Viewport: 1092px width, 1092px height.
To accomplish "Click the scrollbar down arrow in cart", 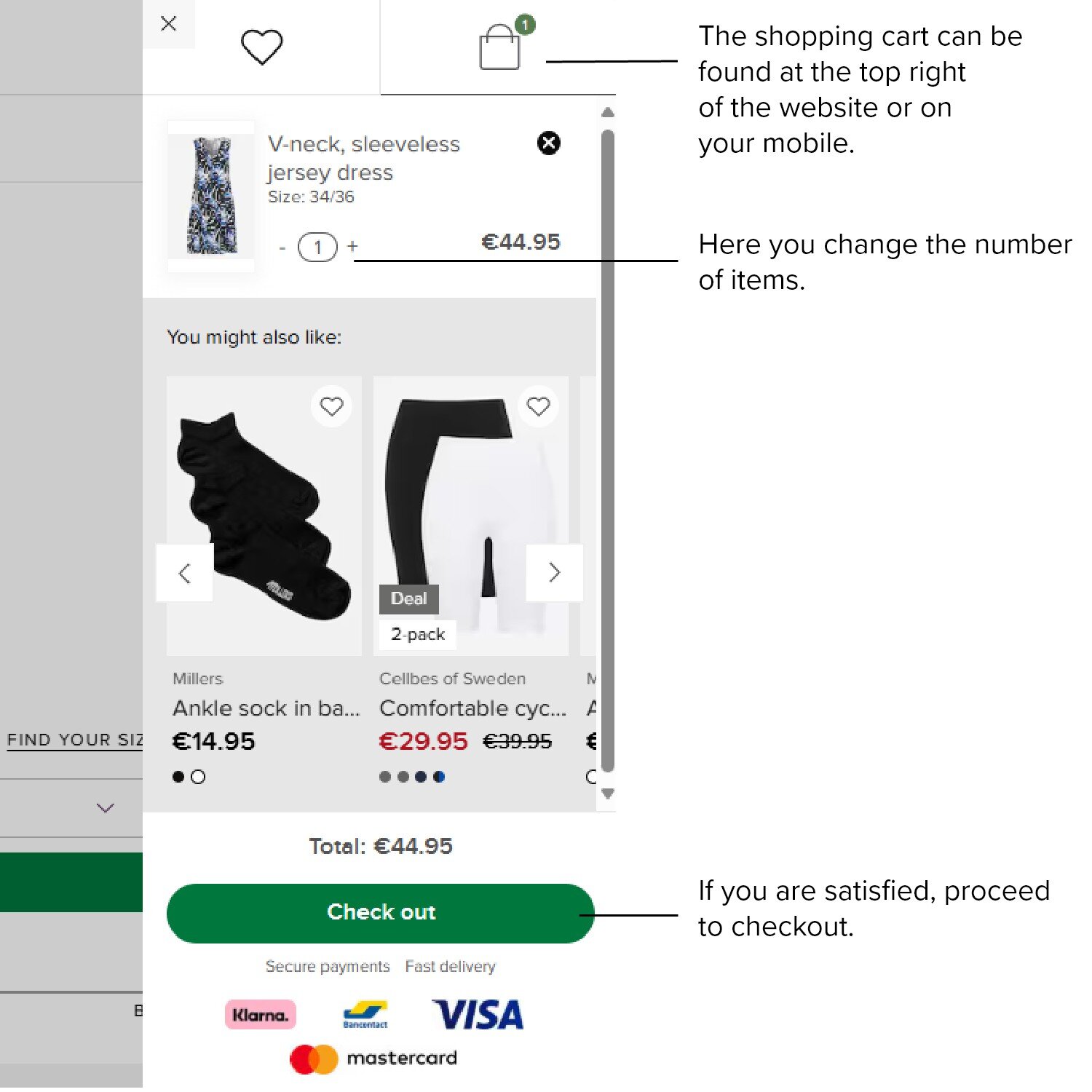I will (x=608, y=794).
